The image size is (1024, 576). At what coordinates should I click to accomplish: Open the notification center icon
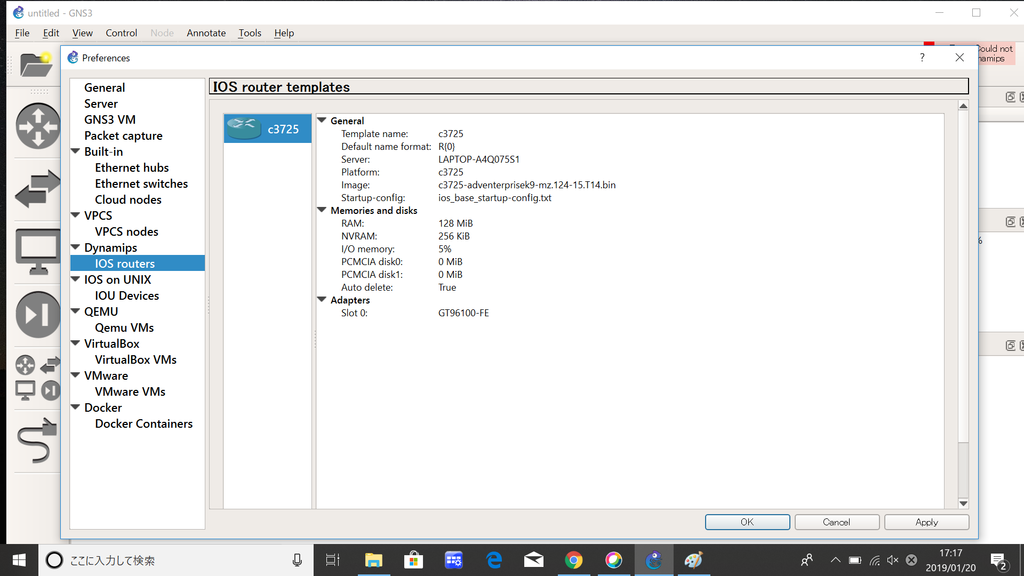tap(998, 560)
